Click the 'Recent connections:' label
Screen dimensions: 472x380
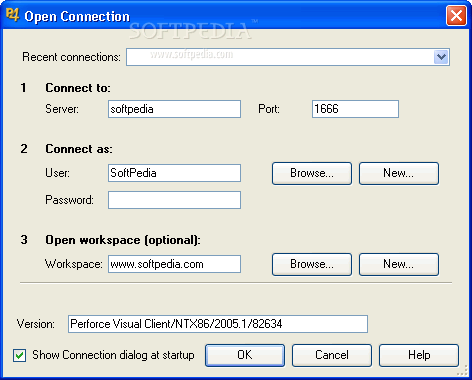(x=71, y=57)
